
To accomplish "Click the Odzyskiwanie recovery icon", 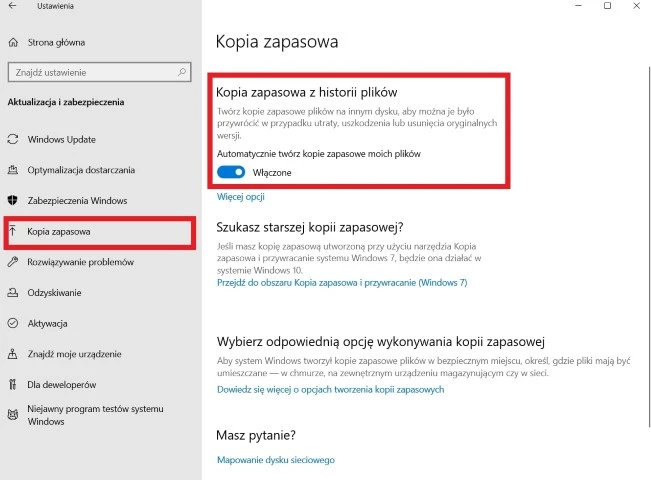I will pos(13,293).
